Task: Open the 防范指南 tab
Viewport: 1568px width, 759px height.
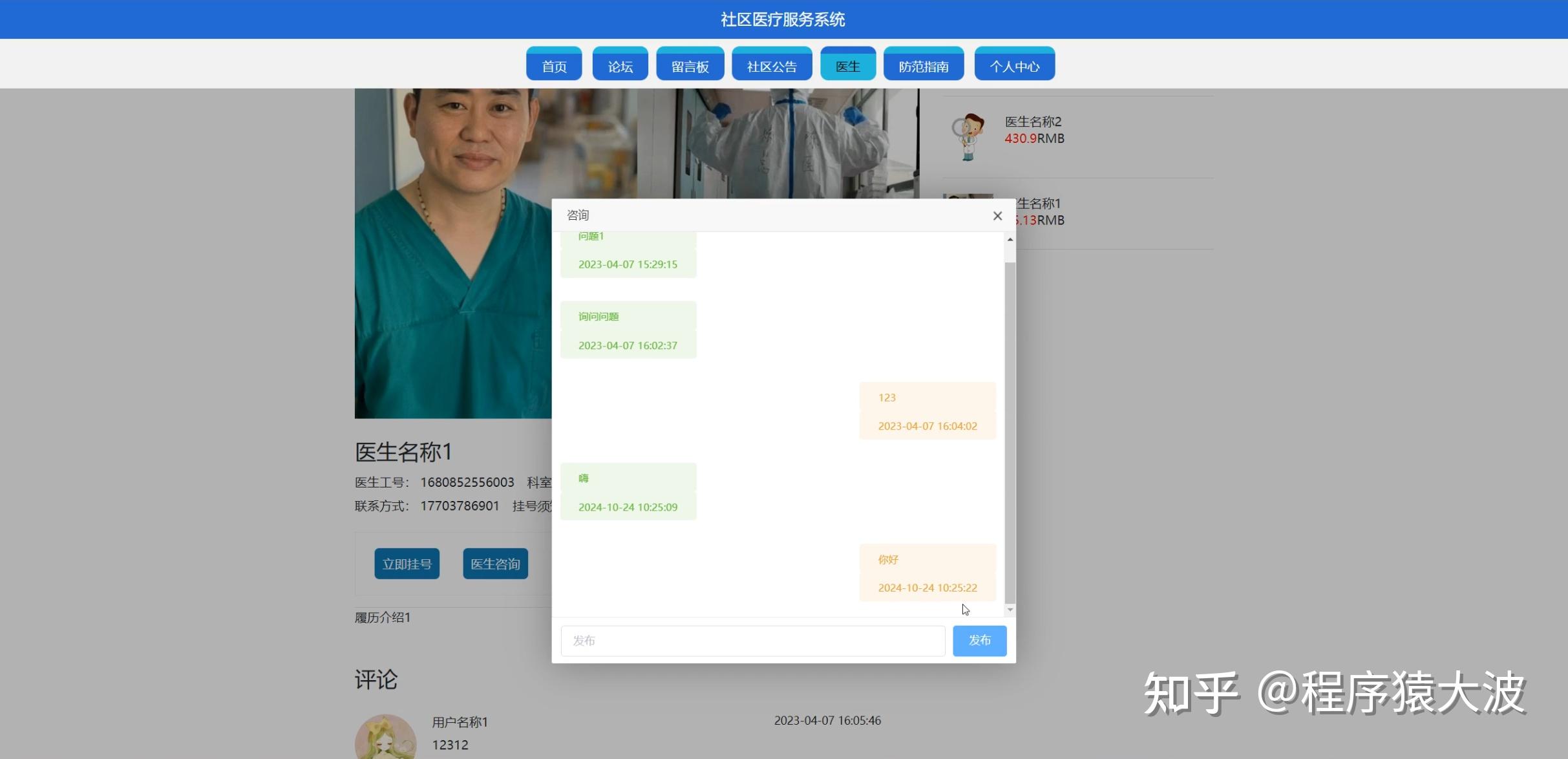Action: [923, 65]
